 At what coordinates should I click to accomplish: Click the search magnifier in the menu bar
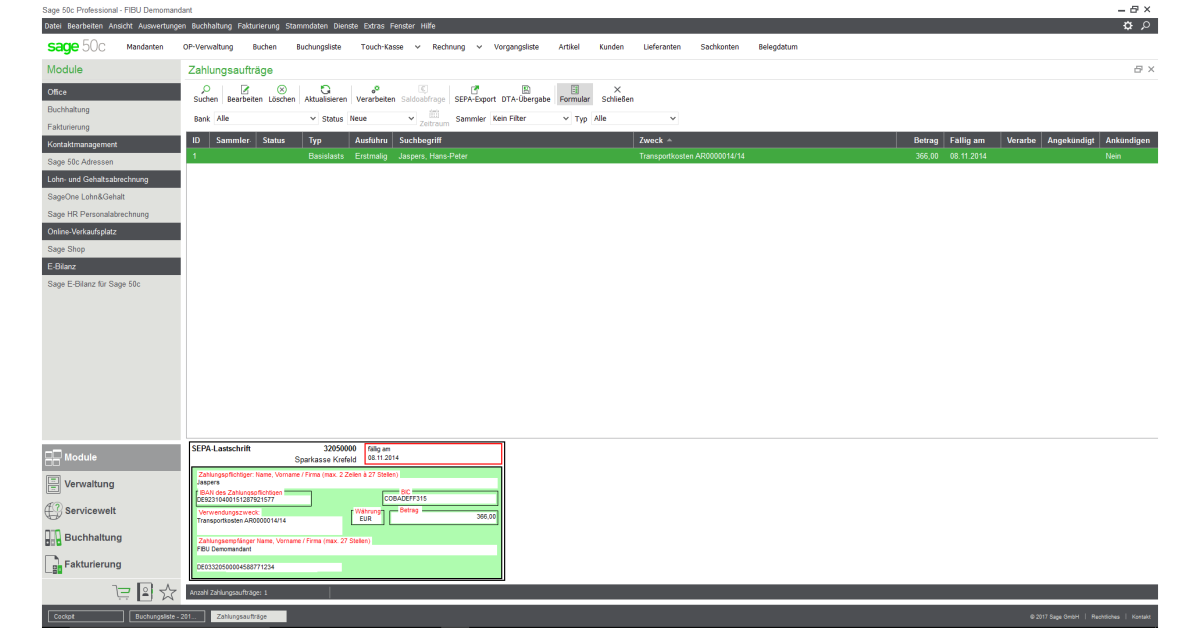tap(1146, 25)
